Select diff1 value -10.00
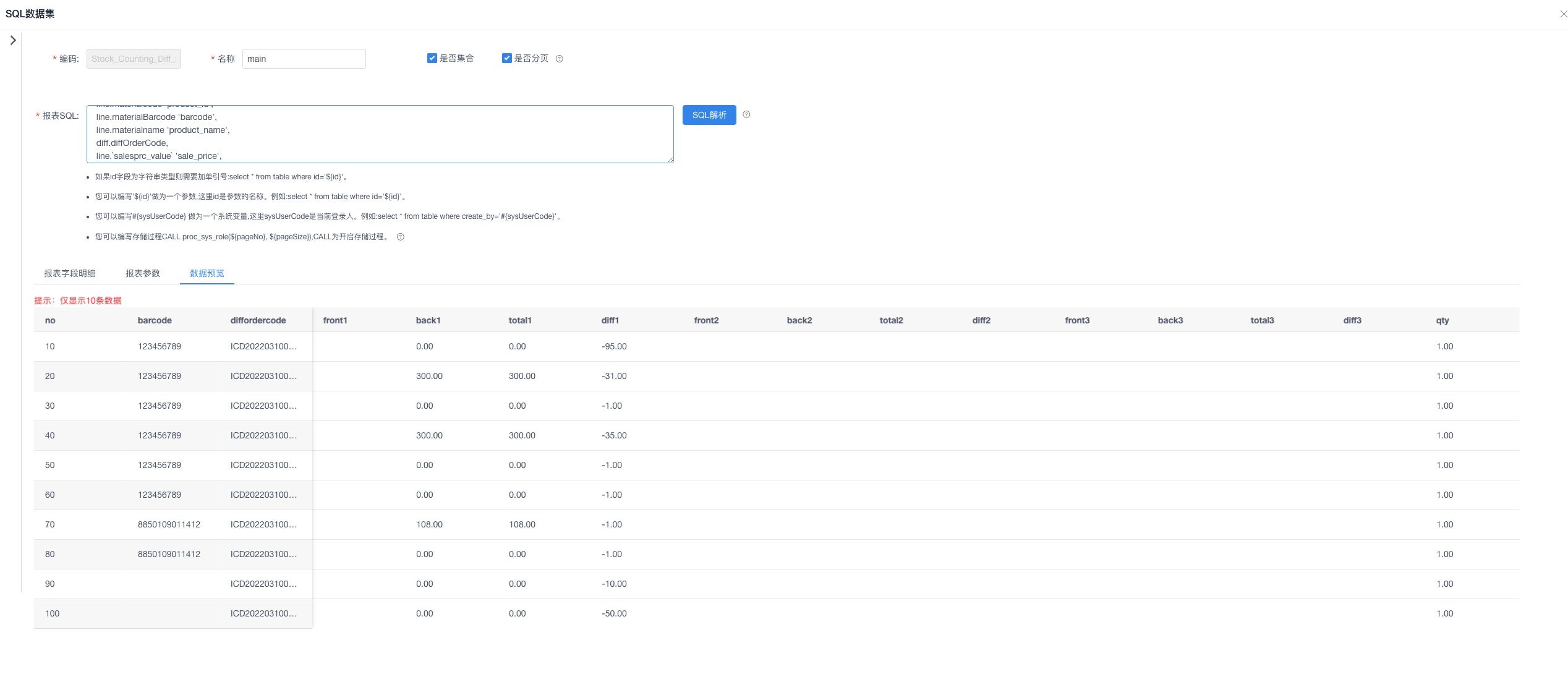 tap(614, 584)
